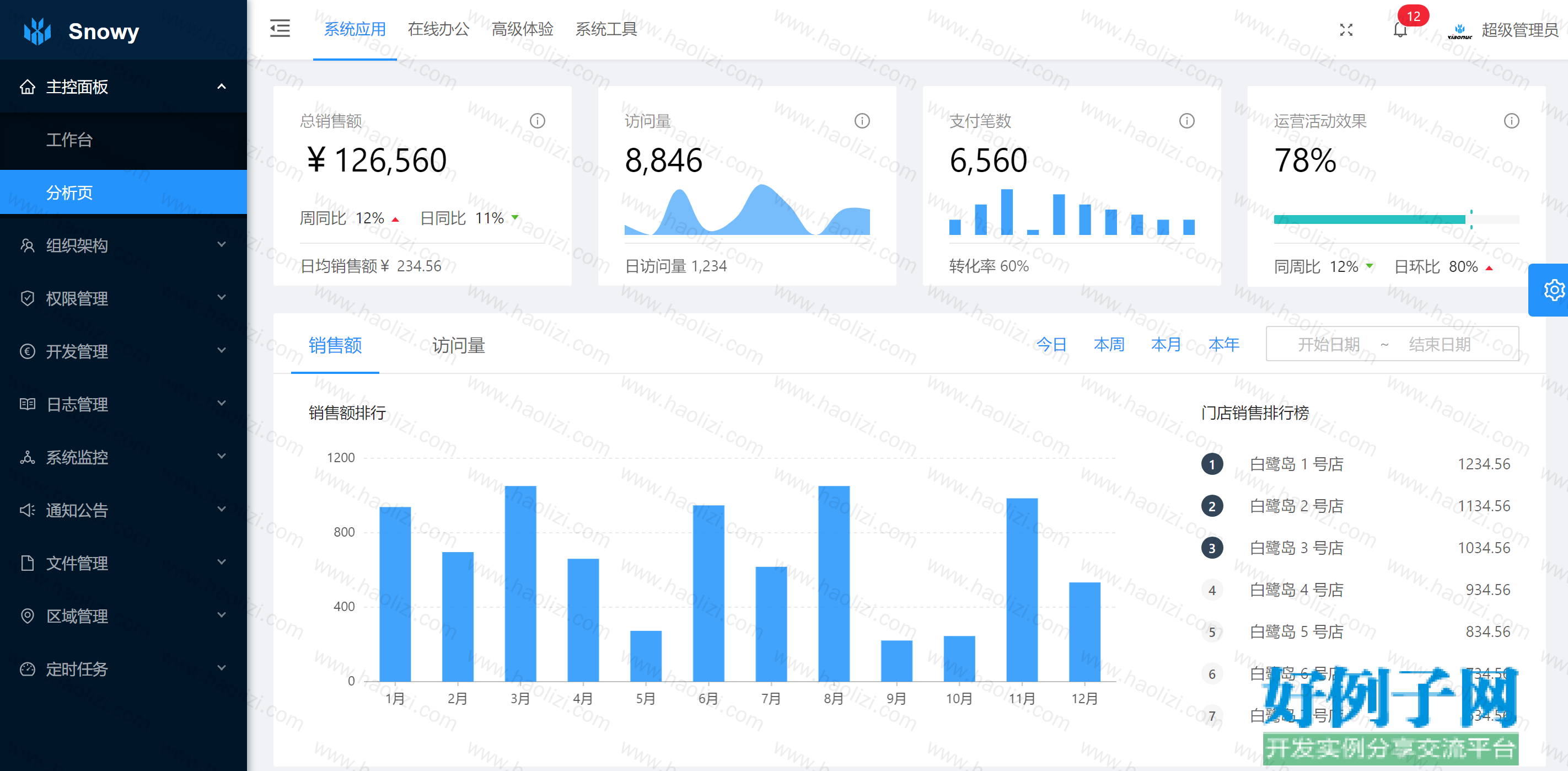Open 工作台 in the sidebar
This screenshot has height=771, width=1568.
[x=123, y=140]
